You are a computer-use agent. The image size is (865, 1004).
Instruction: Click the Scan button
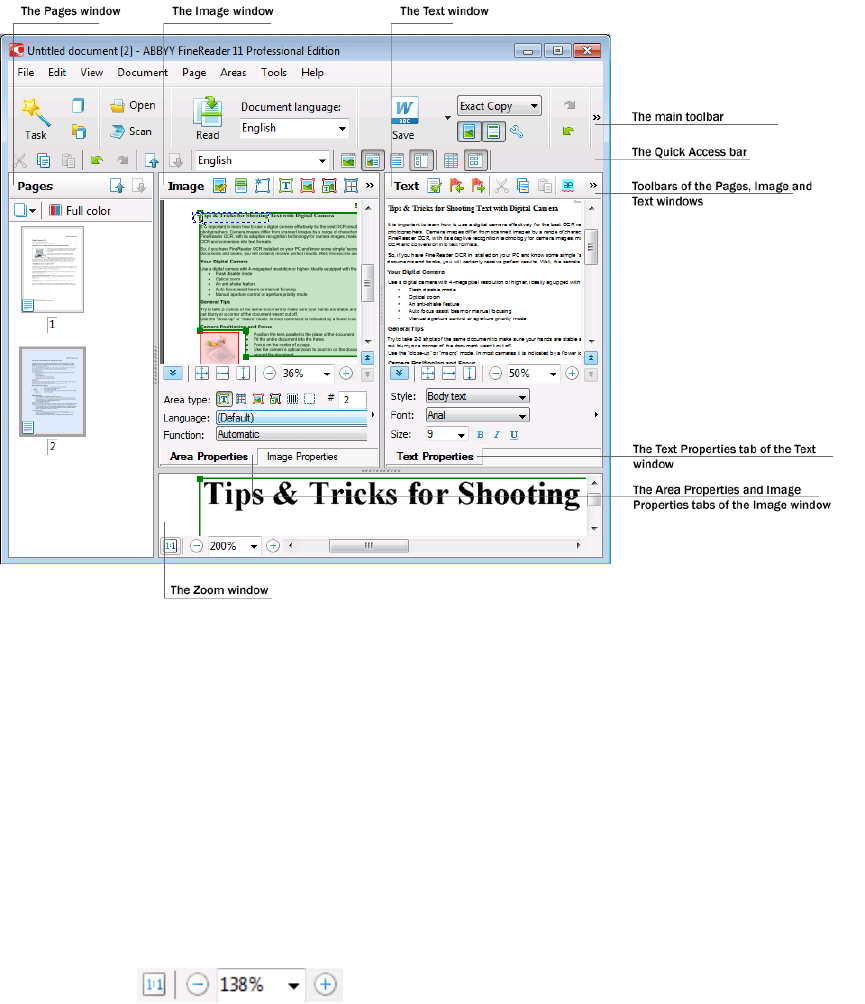coord(131,131)
